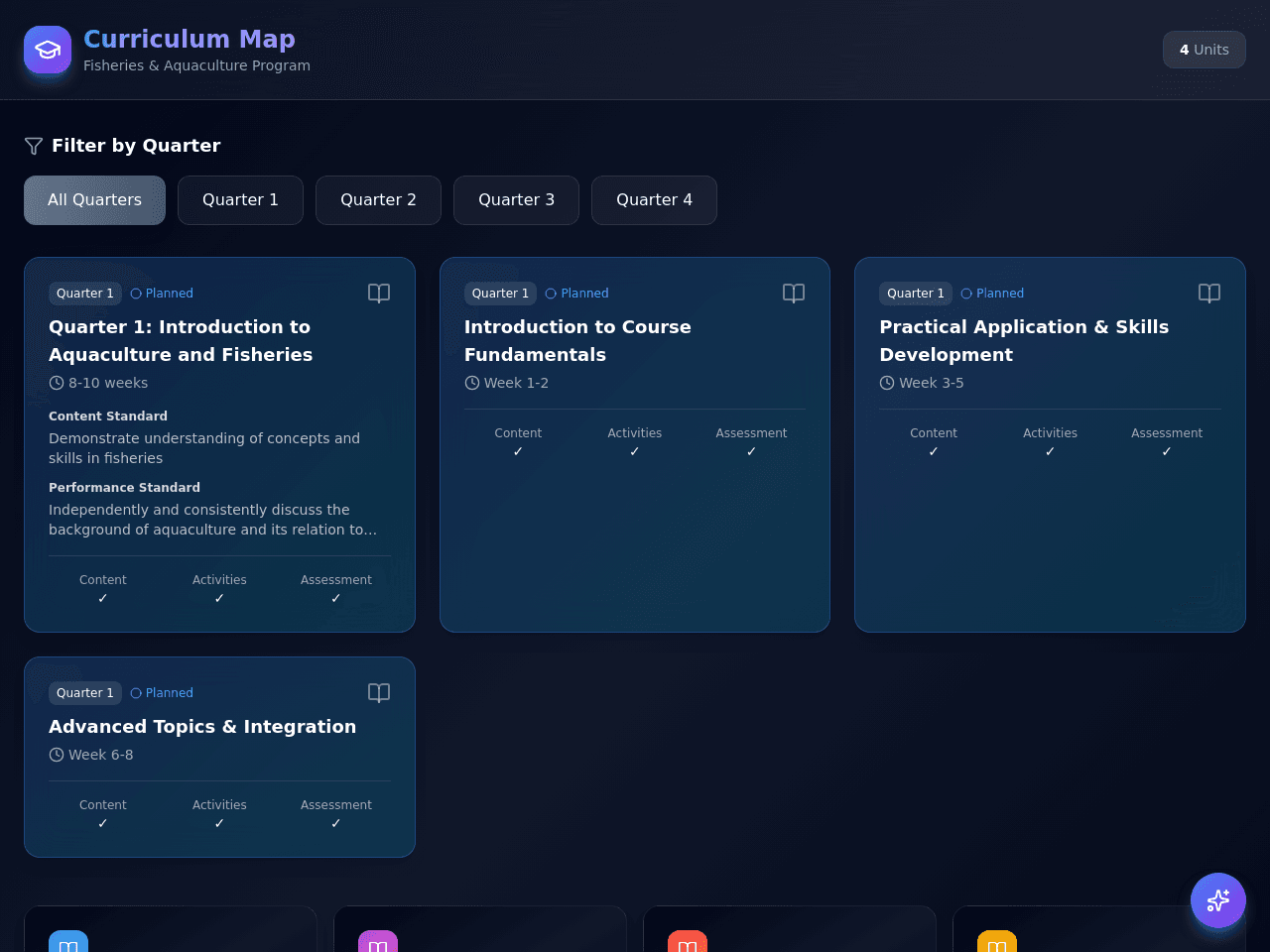Click Planned status on Course Fundamentals card
Image resolution: width=1270 pixels, height=952 pixels.
576,294
